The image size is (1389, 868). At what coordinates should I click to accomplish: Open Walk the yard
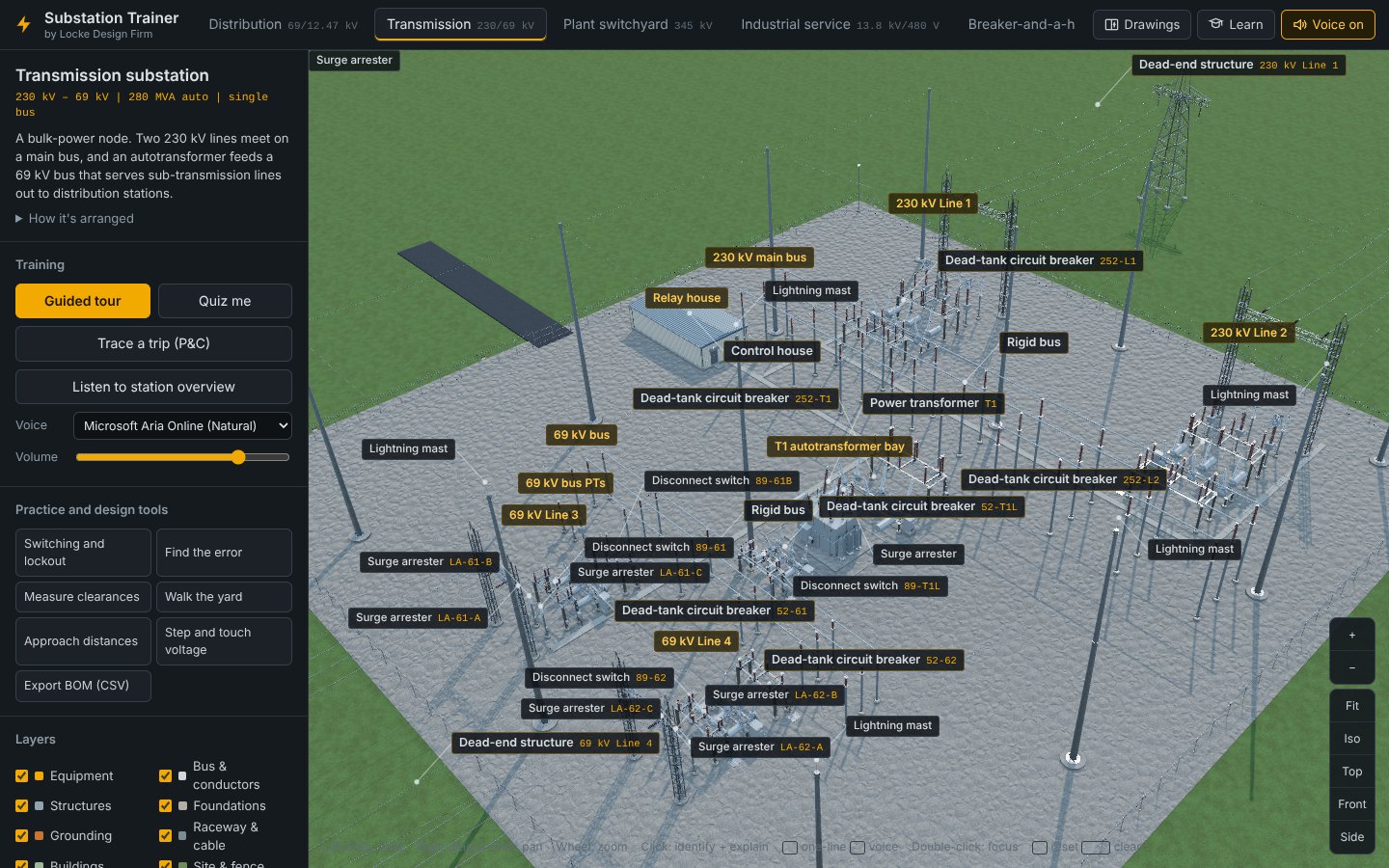224,597
